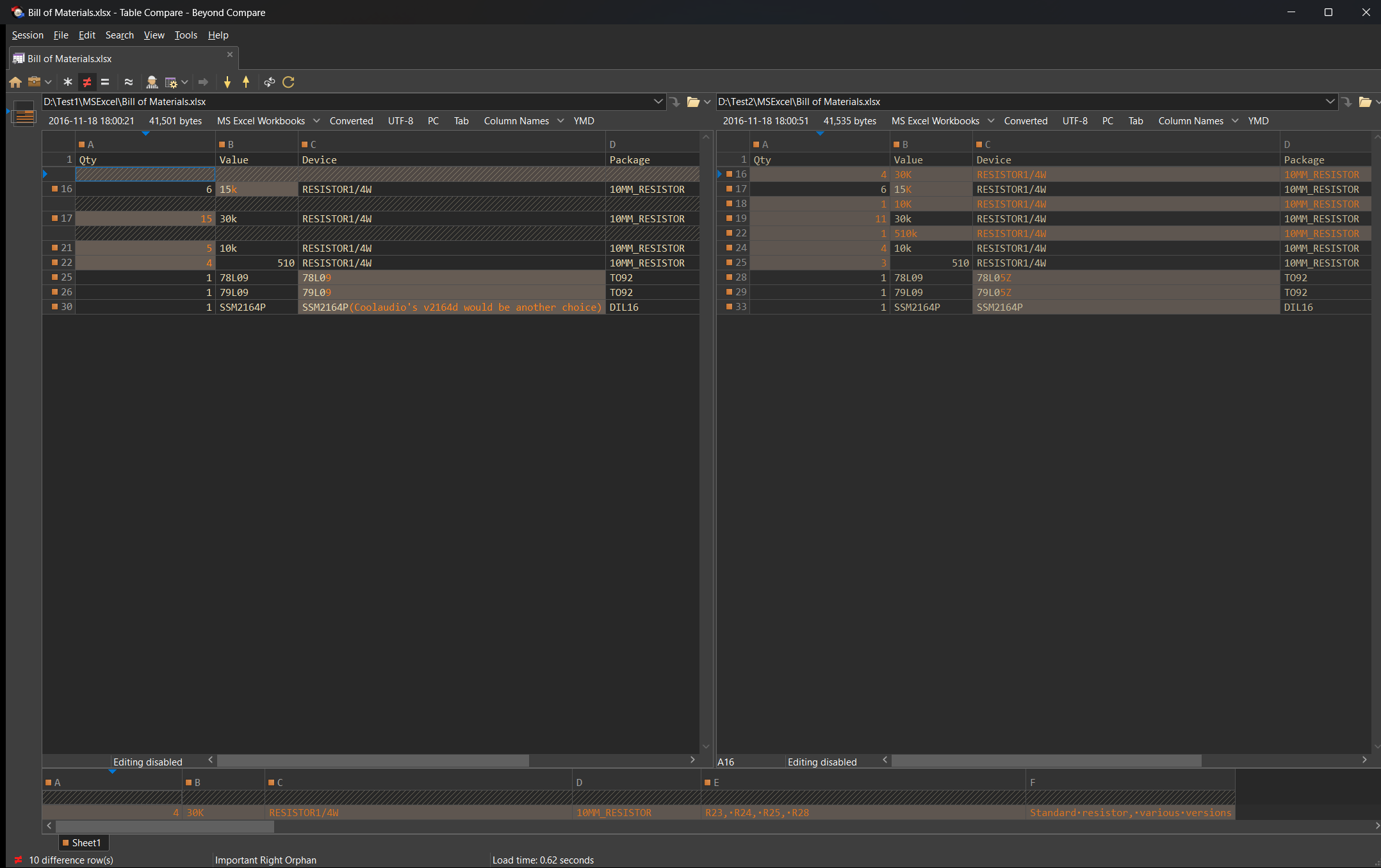Toggle Minor differences approximate sign
Image resolution: width=1381 pixels, height=868 pixels.
pos(129,82)
